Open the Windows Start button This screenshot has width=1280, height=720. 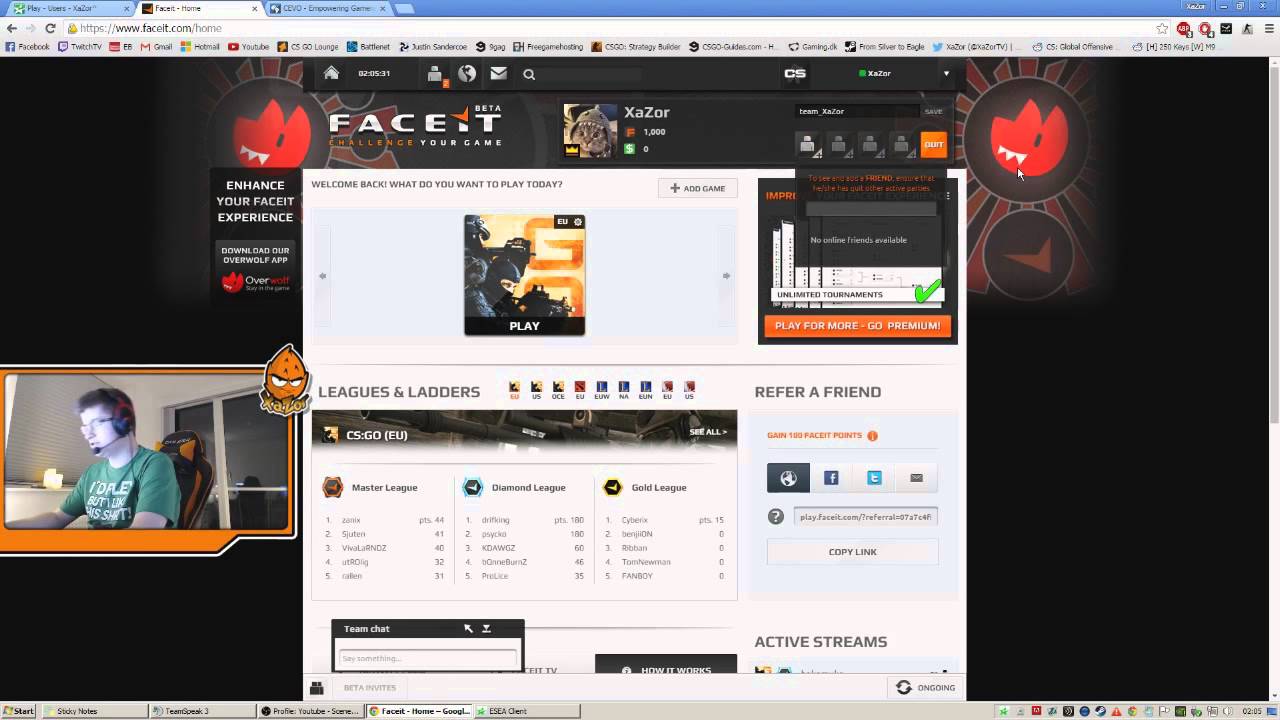18,711
